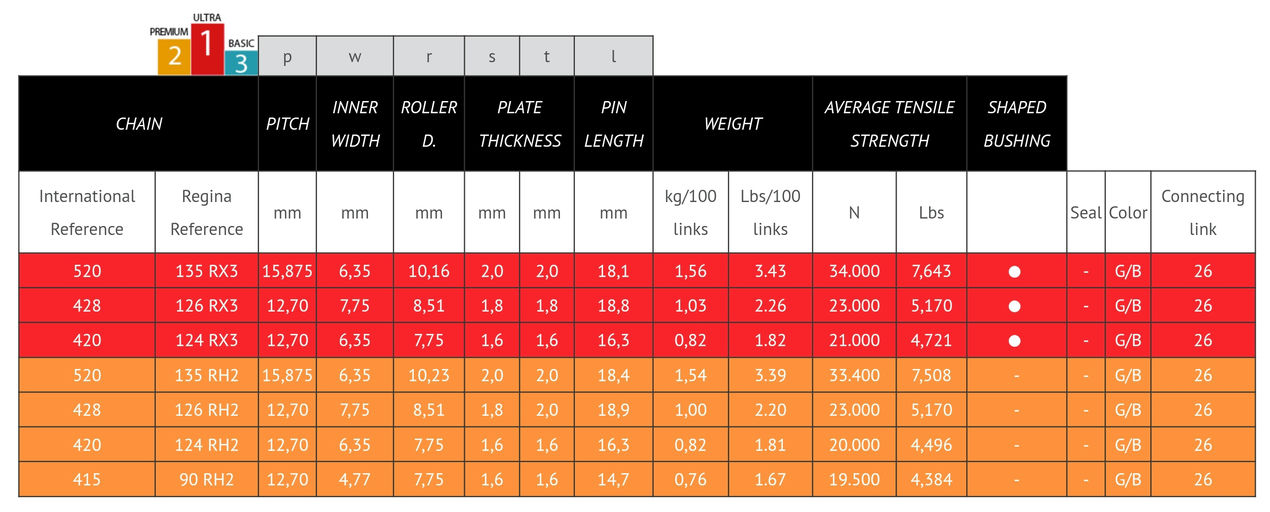The image size is (1270, 512).
Task: Click the shaped bushing dot for 126 RX3
Action: click(x=1016, y=306)
